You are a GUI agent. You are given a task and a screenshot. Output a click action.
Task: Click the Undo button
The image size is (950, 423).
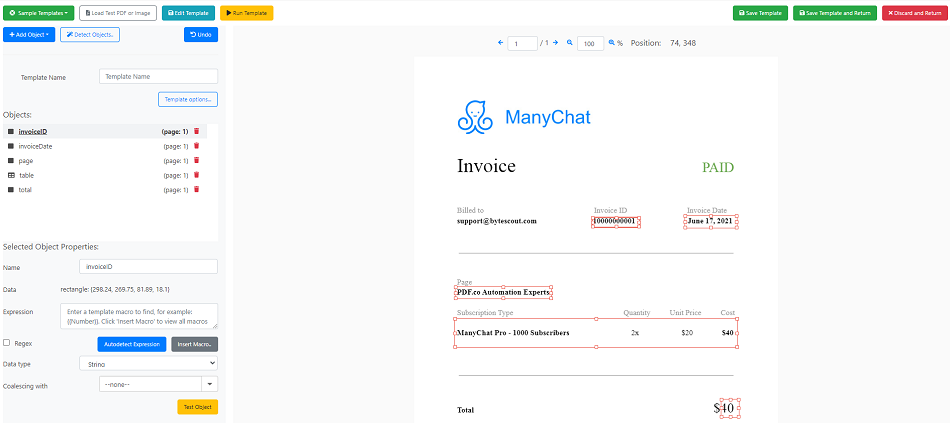[x=201, y=35]
